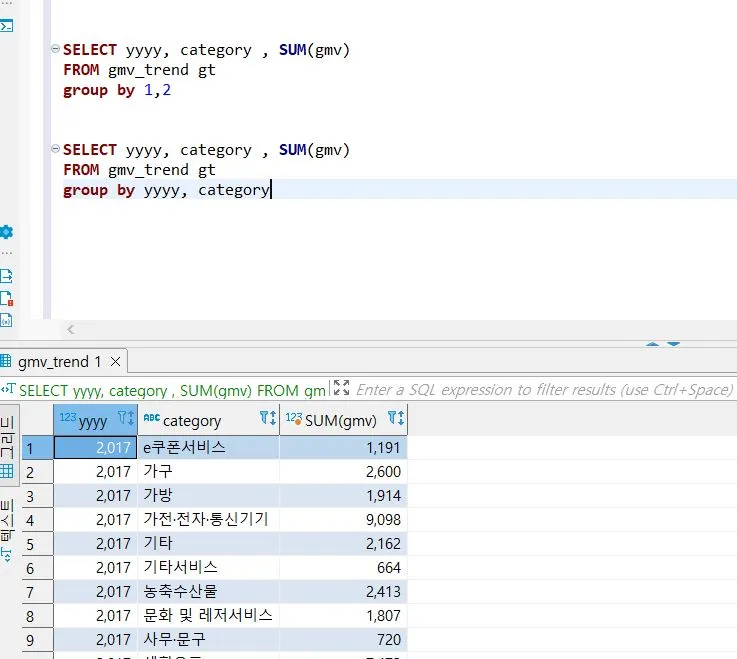Minimize results panel with the down arrow
The height and width of the screenshot is (659, 737).
[x=674, y=344]
